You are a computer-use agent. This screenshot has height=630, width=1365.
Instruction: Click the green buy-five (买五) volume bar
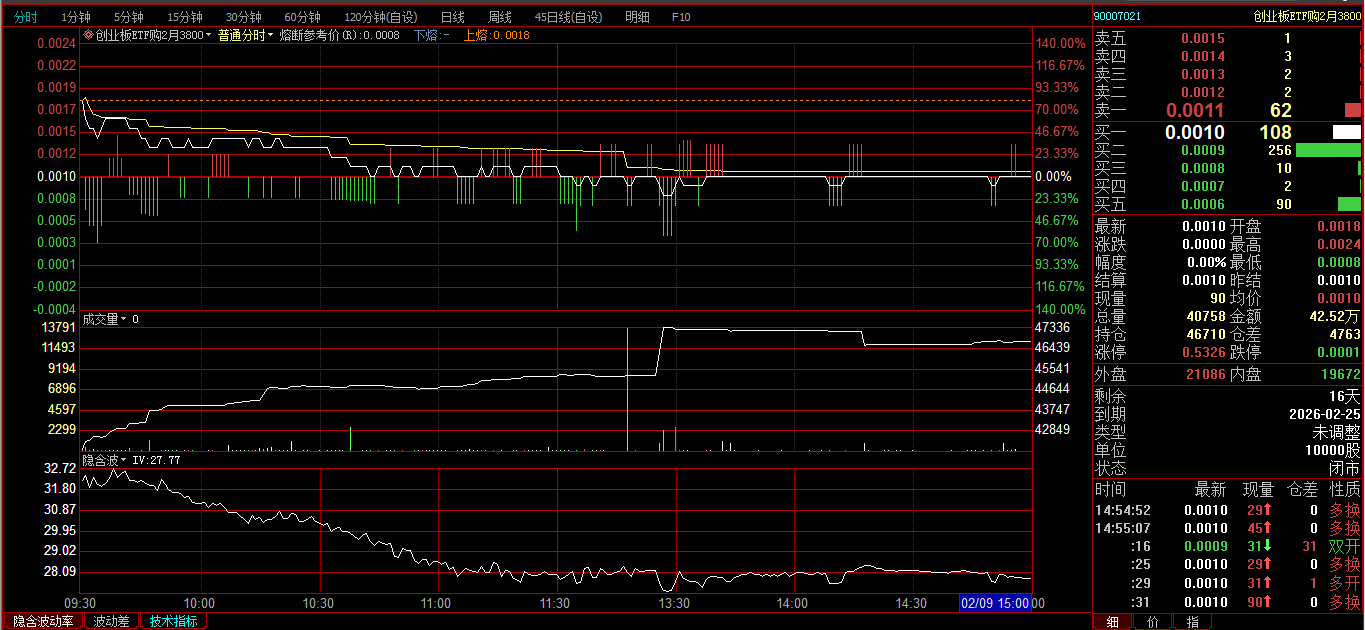pos(1349,204)
